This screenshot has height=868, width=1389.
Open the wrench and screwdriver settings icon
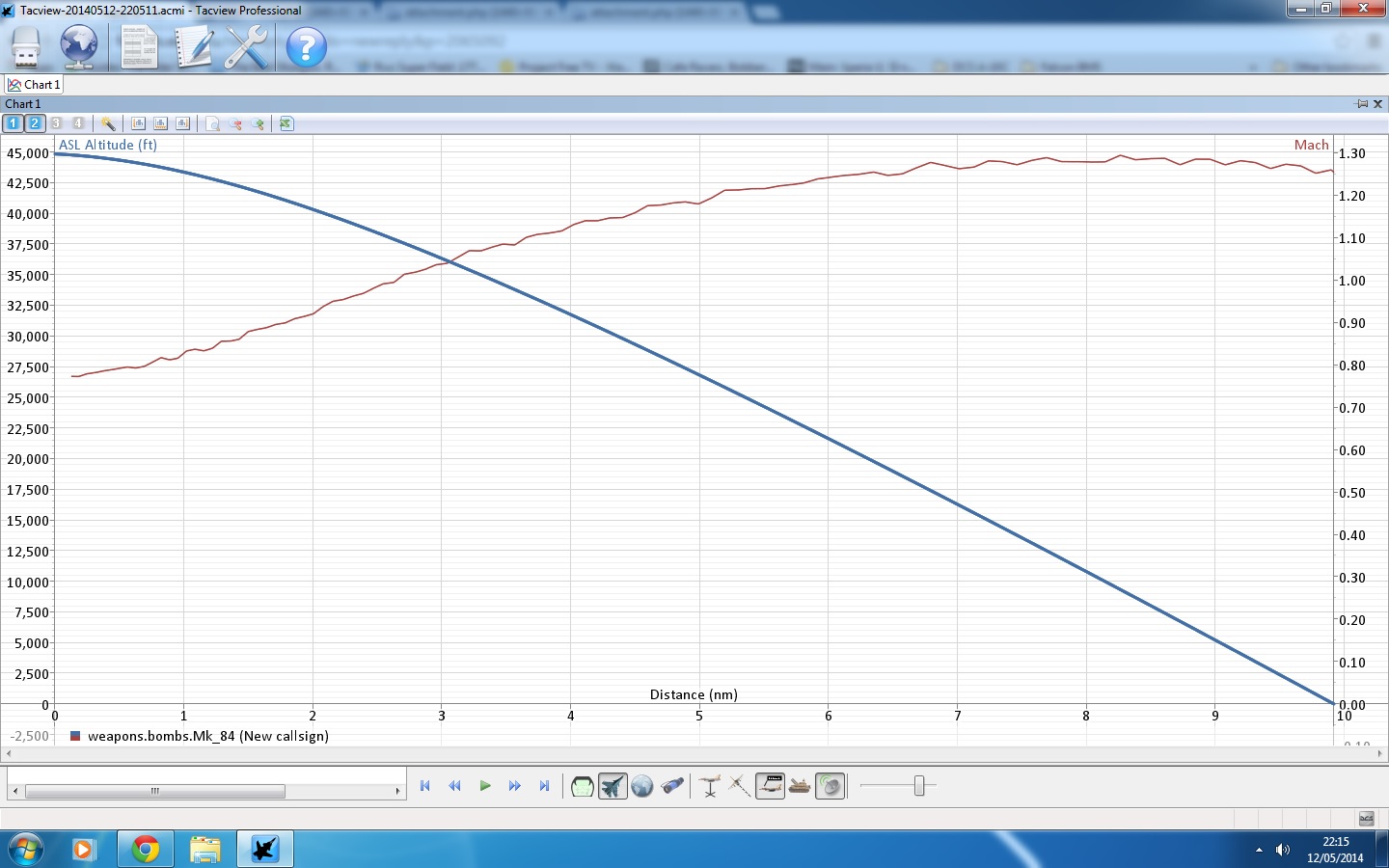click(x=246, y=46)
